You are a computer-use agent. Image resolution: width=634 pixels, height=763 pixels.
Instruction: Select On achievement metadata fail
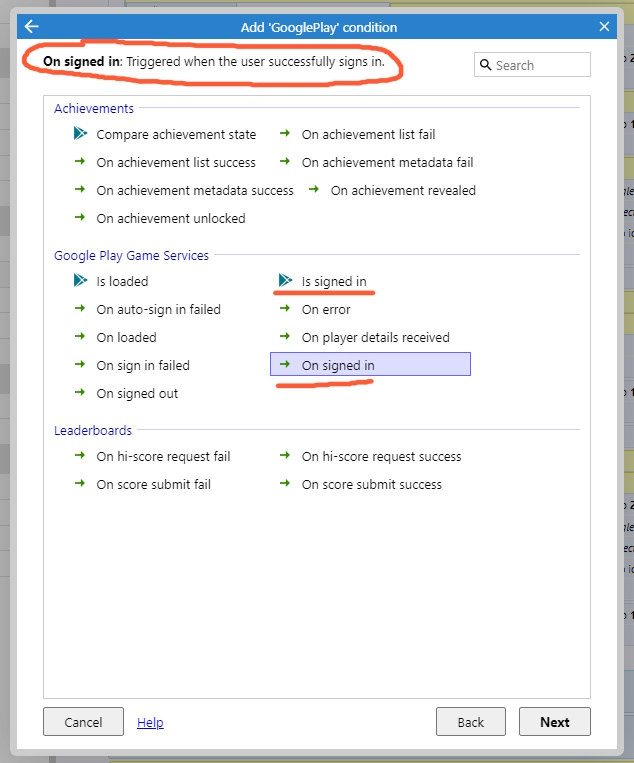click(x=387, y=163)
